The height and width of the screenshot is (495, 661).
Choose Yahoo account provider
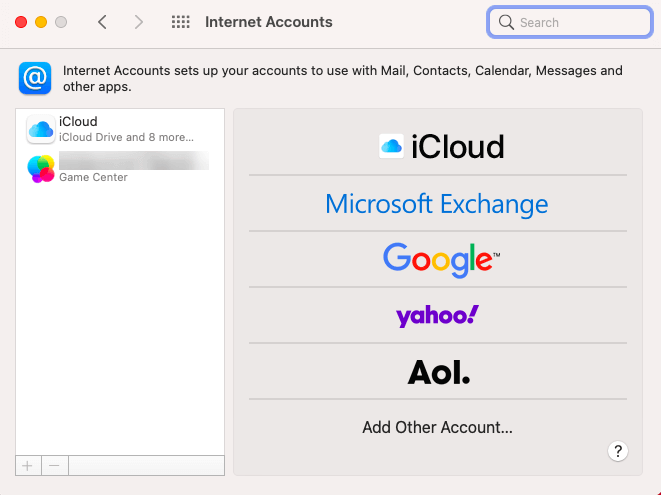click(x=438, y=315)
